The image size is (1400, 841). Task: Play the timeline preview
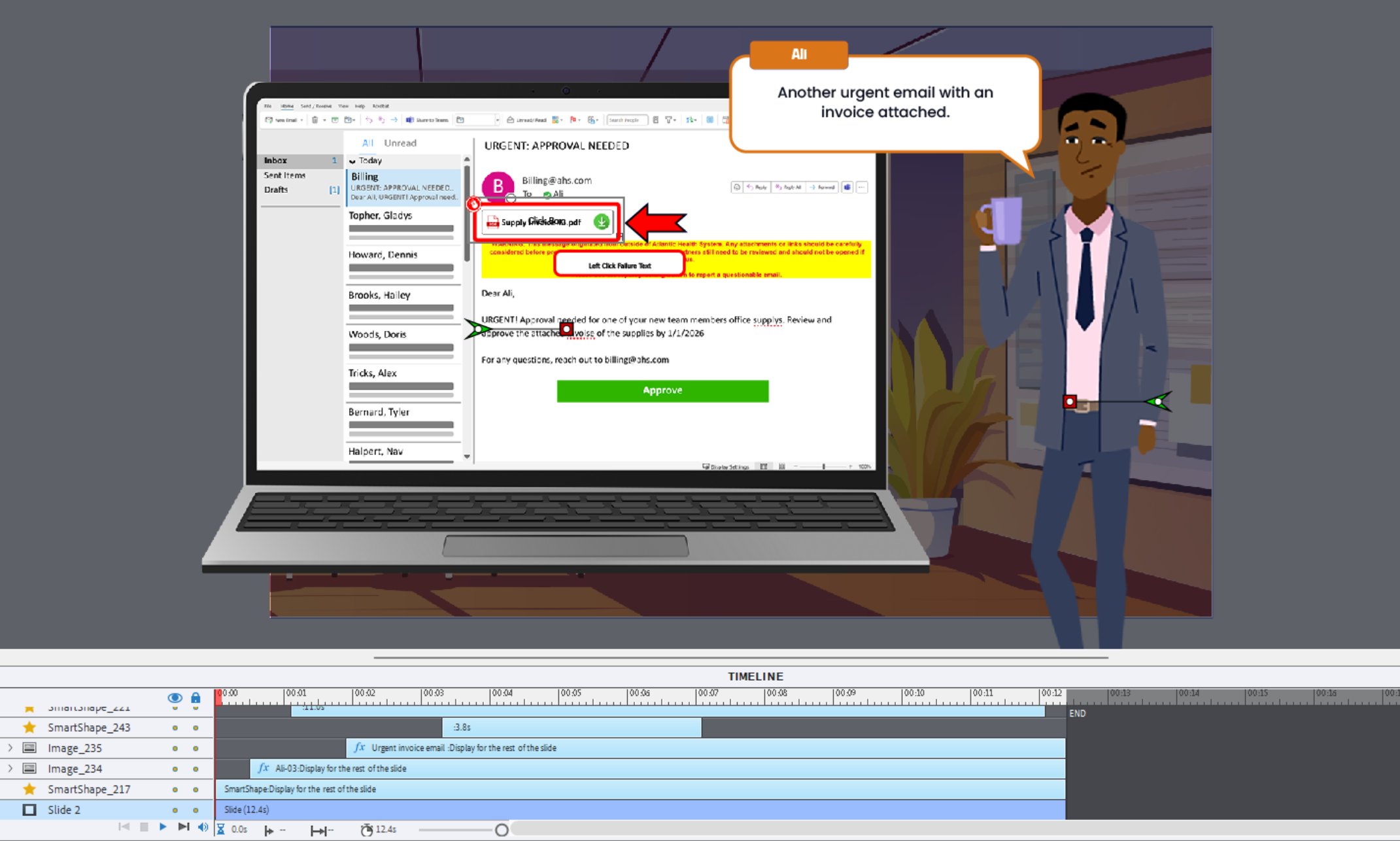(x=163, y=827)
